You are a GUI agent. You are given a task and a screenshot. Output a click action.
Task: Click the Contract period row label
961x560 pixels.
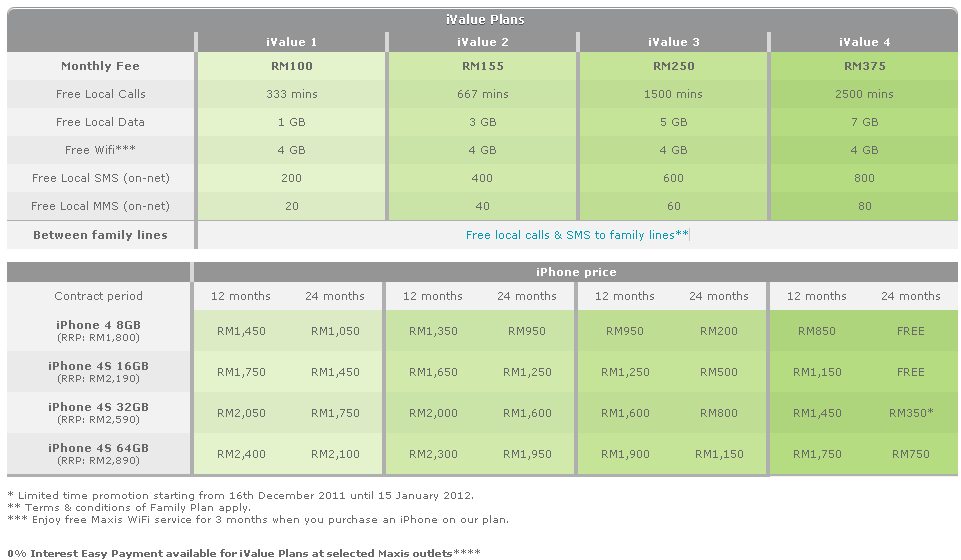[x=98, y=296]
